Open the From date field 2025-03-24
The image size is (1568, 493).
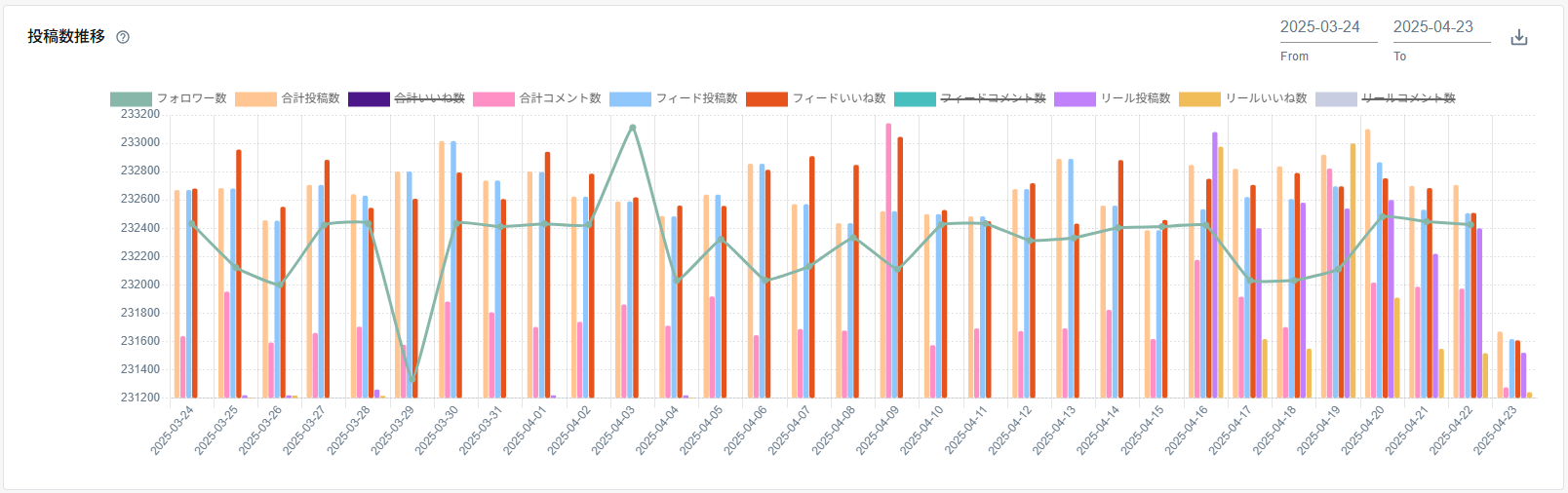1328,27
